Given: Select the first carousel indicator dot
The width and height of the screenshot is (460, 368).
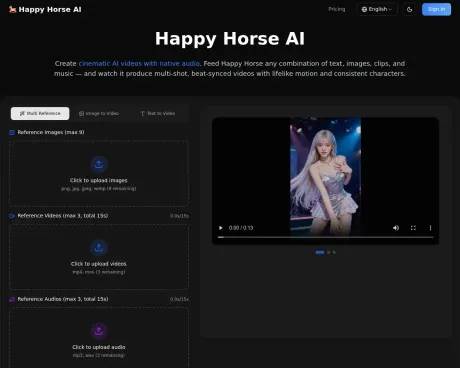Looking at the screenshot, I should [x=320, y=252].
